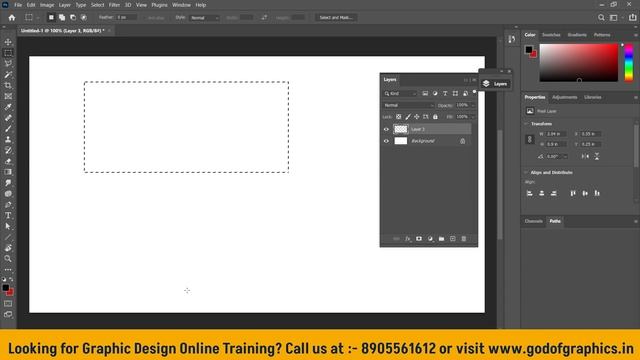Select the Crop tool

[8, 85]
